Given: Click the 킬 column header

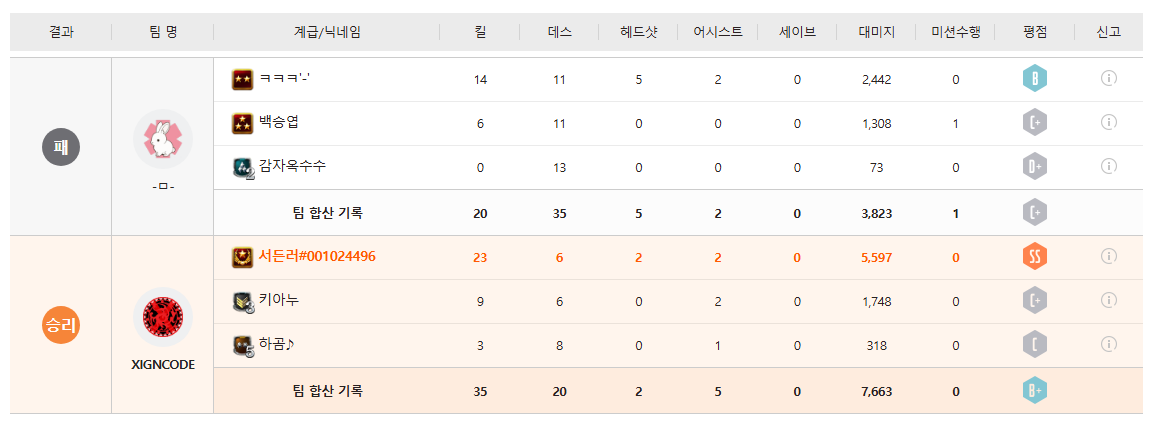Looking at the screenshot, I should [480, 32].
